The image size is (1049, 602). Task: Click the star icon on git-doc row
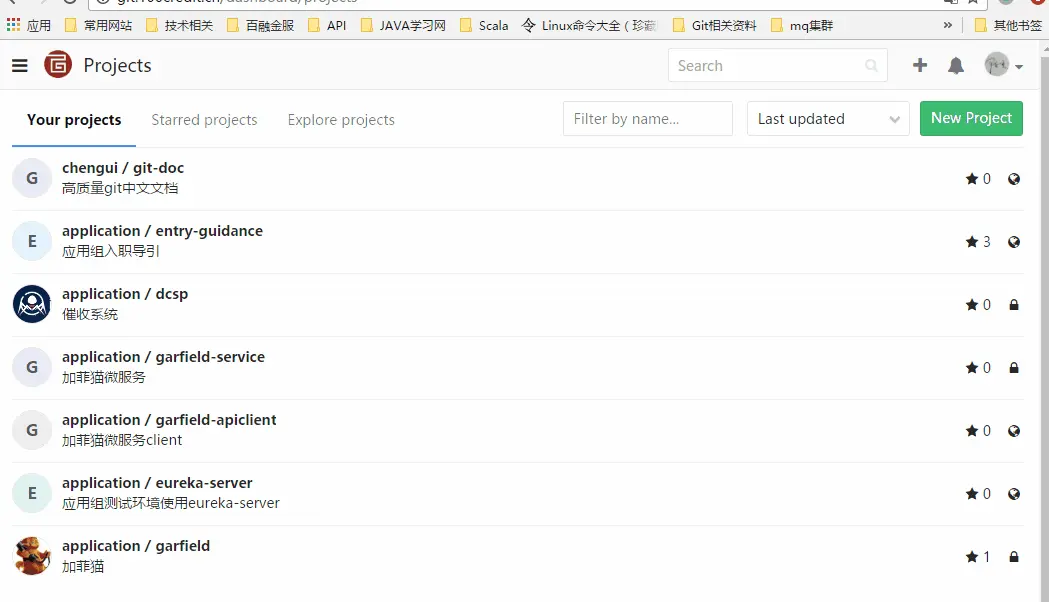971,179
